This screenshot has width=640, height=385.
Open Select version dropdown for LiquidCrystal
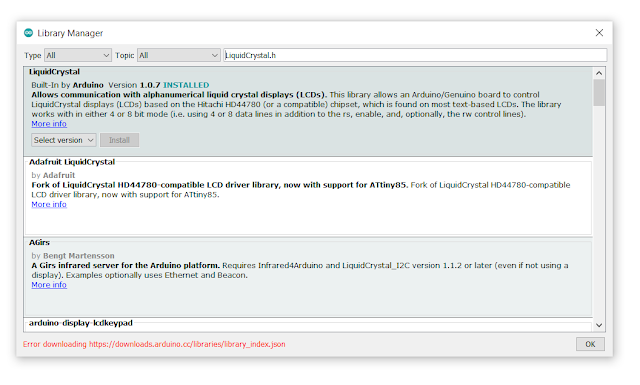coord(64,140)
